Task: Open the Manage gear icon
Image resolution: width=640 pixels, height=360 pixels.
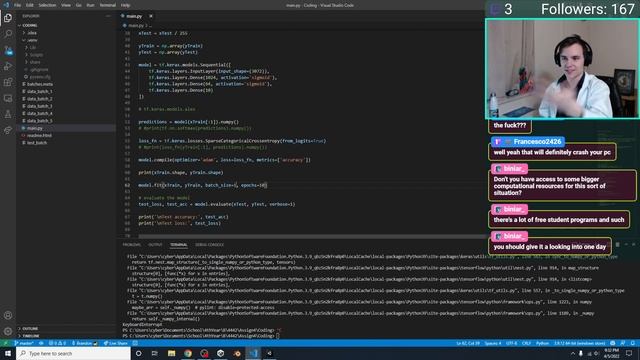Action: [x=8, y=331]
